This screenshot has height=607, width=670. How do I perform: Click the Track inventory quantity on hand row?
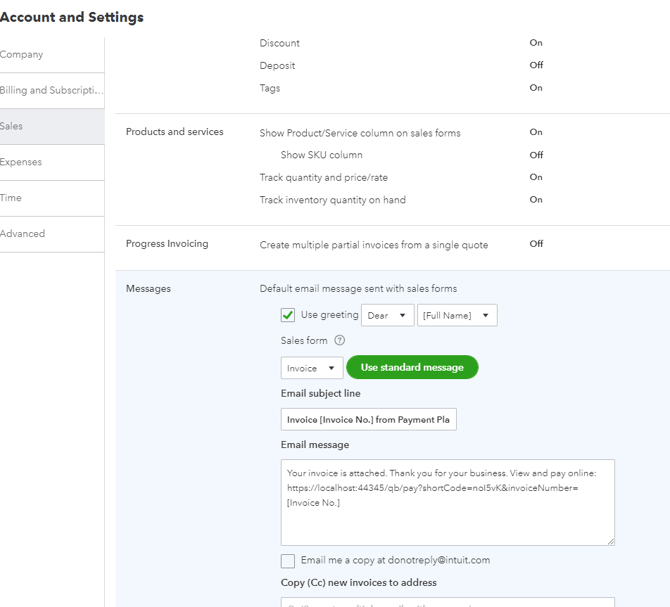333,200
